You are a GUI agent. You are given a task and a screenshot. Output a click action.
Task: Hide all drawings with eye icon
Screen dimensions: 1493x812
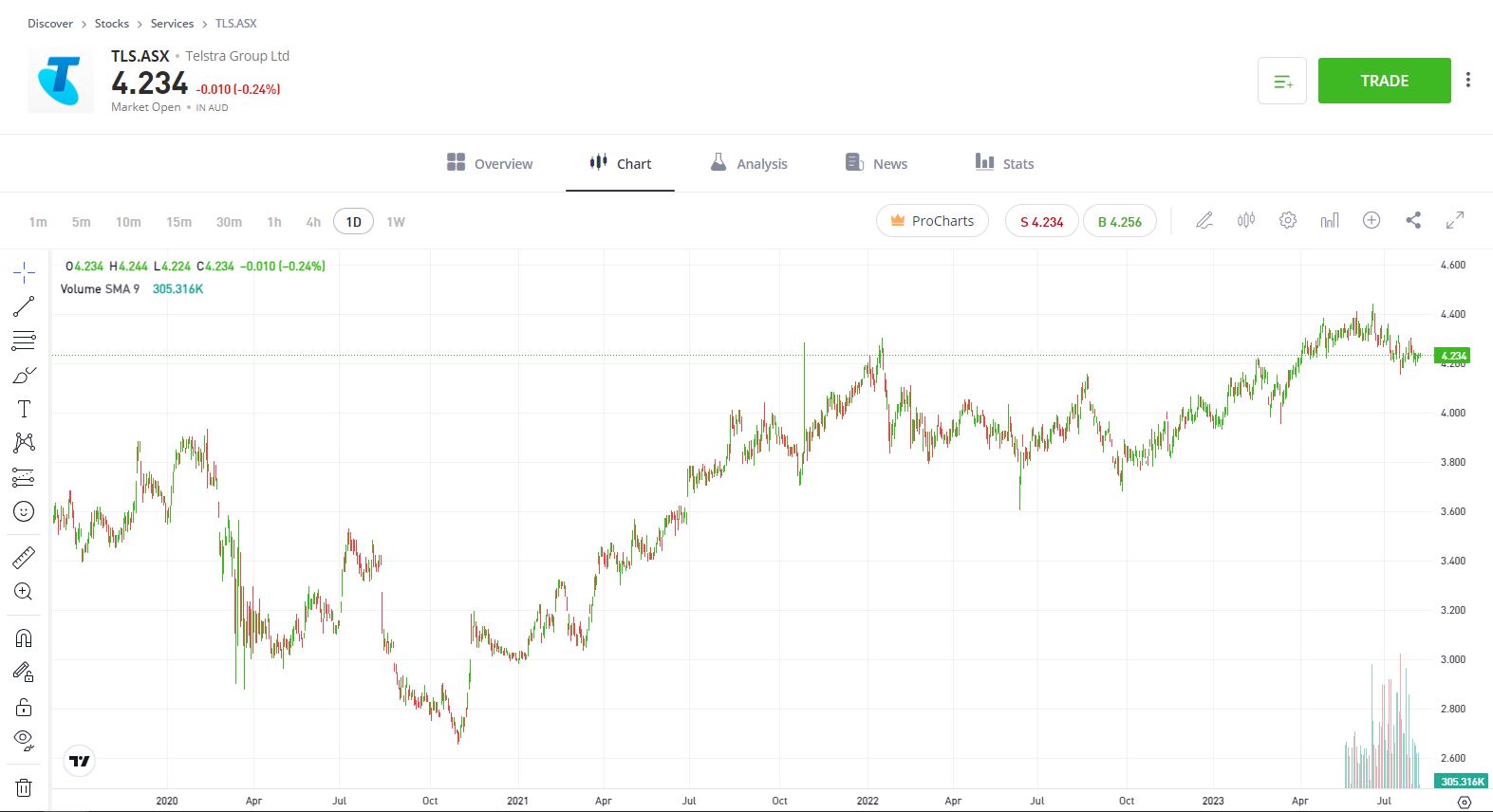tap(24, 740)
